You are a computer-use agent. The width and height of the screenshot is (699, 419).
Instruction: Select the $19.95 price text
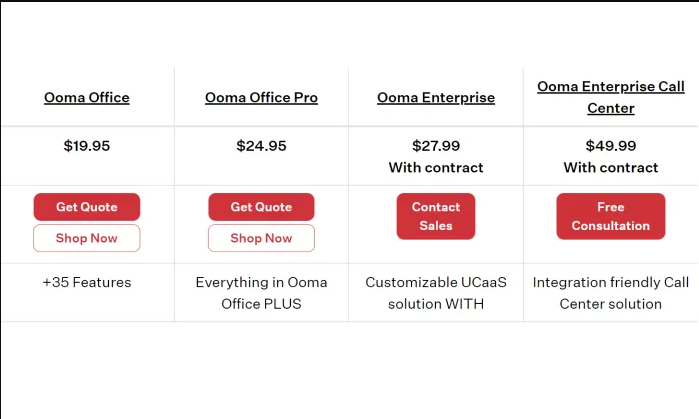point(86,146)
